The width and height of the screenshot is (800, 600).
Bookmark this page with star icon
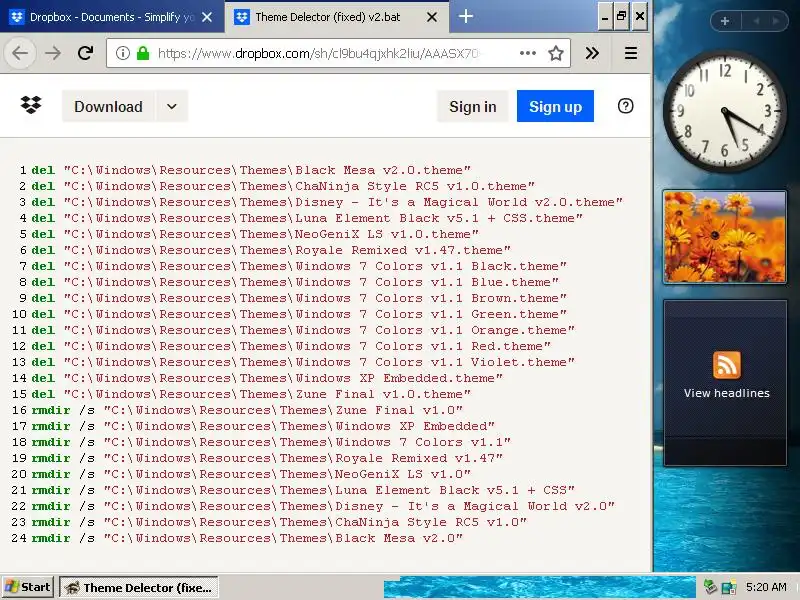556,53
